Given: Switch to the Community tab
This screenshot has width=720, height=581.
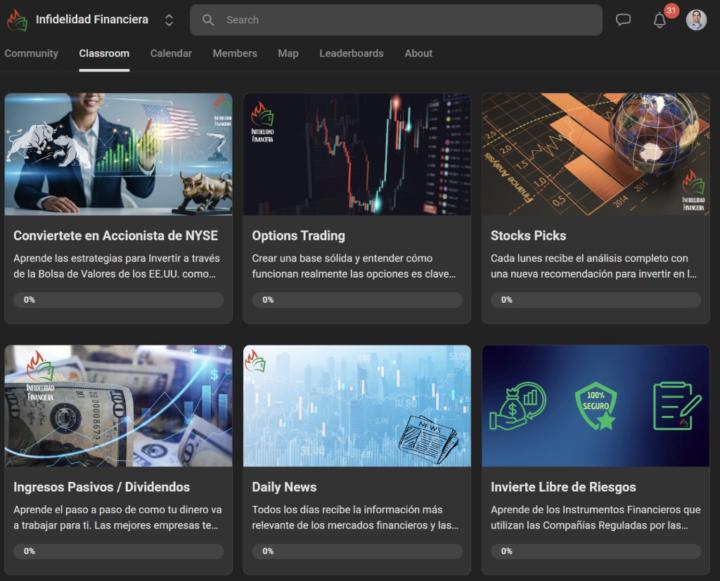Looking at the screenshot, I should (31, 53).
